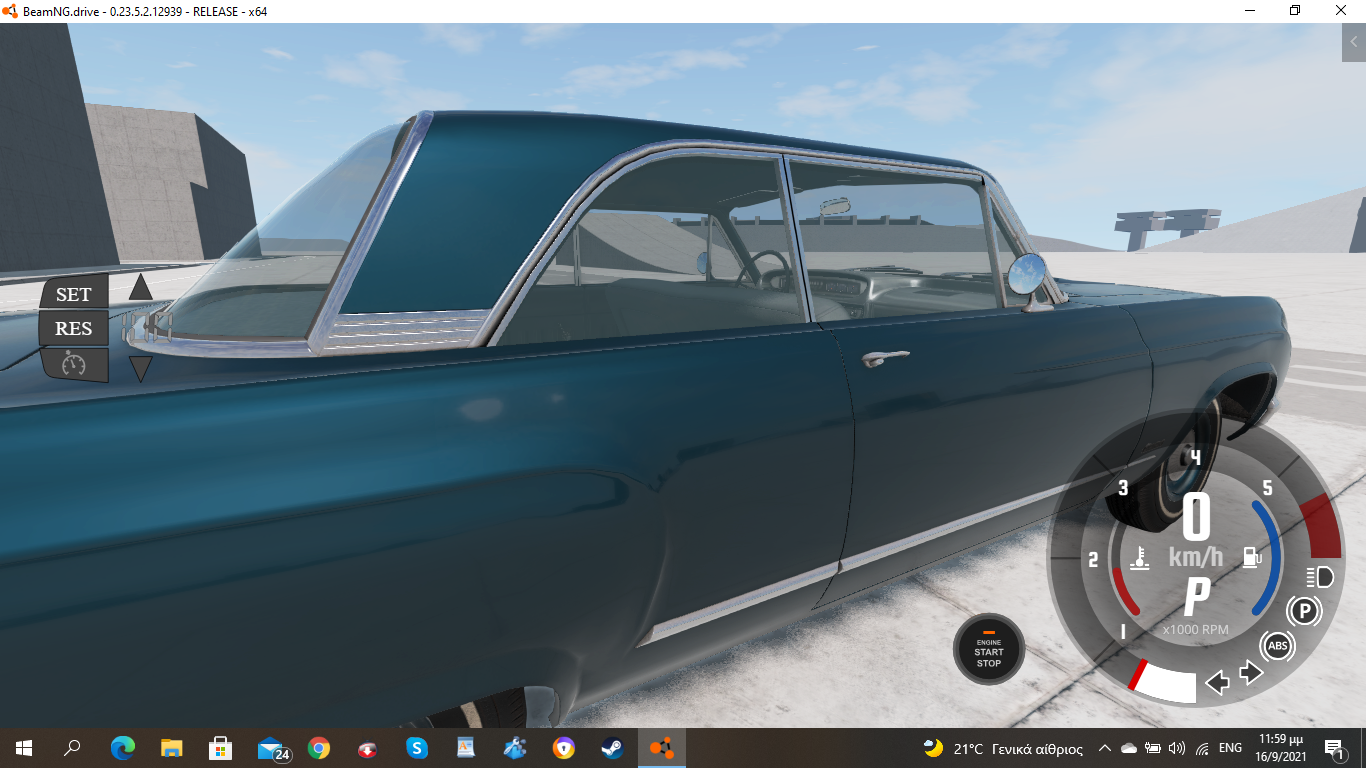
Task: Click the P gear indicator
Action: coord(1196,597)
